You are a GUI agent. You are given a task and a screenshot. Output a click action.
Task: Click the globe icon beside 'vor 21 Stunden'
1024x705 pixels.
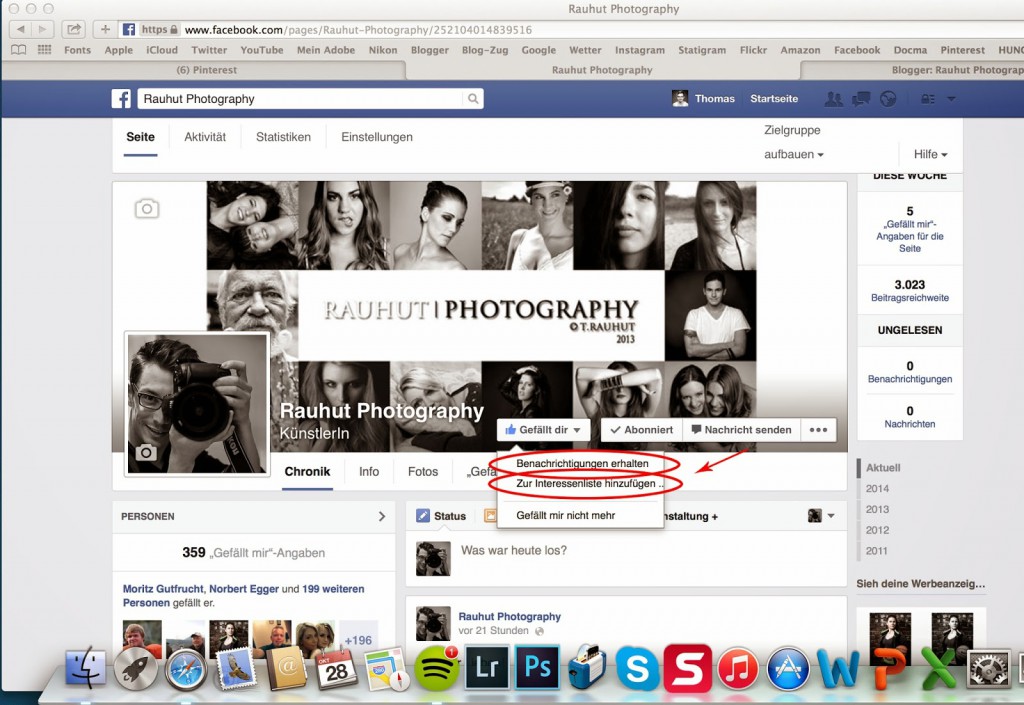539,631
